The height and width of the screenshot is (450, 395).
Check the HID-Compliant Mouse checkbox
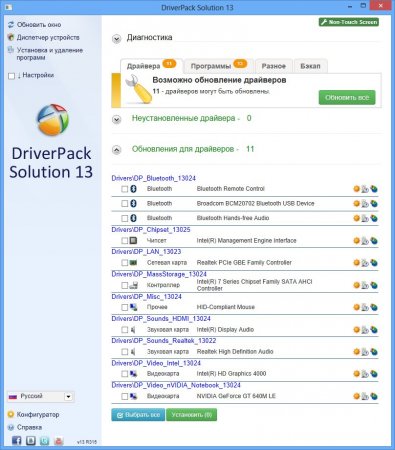pos(124,307)
